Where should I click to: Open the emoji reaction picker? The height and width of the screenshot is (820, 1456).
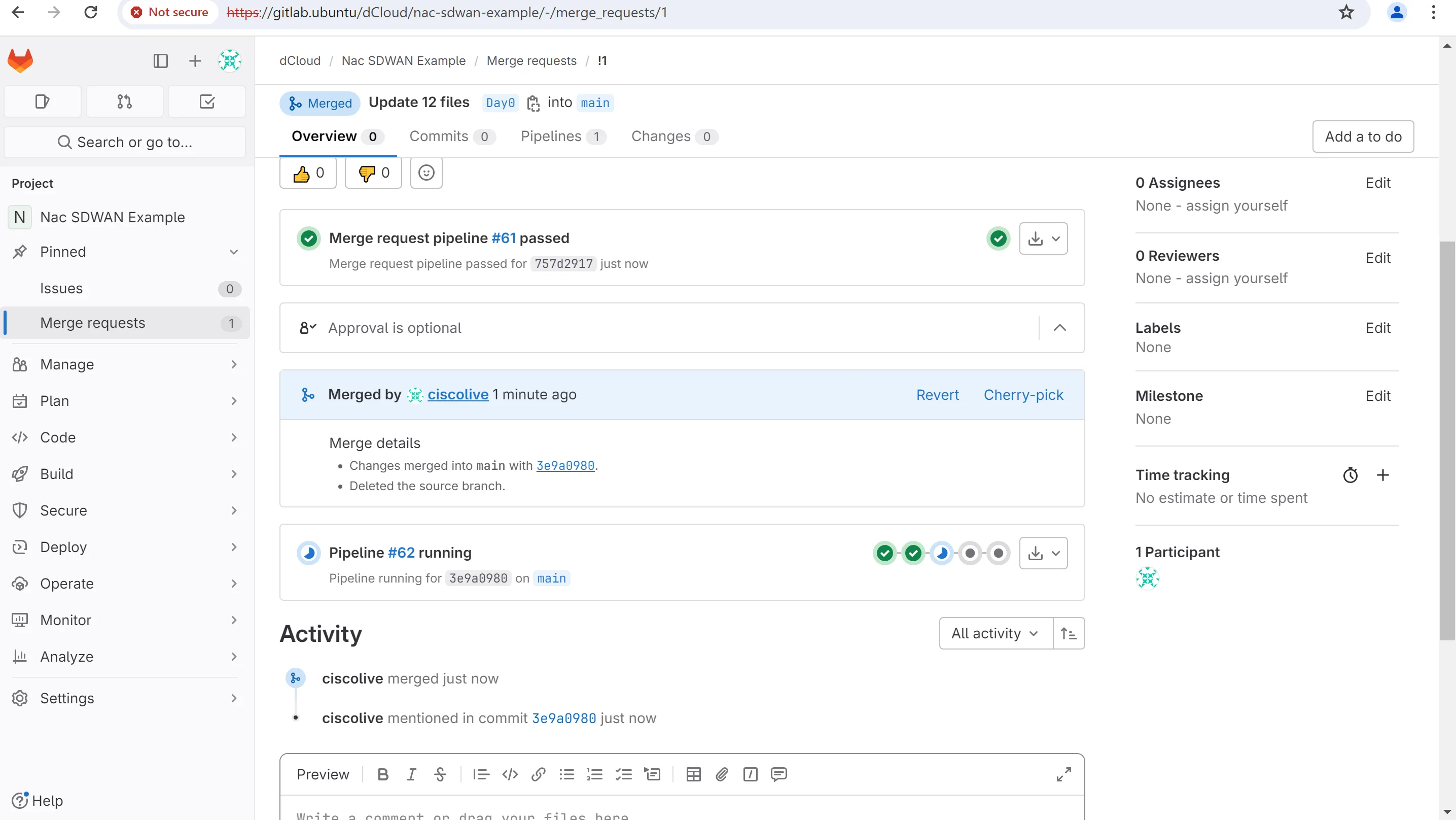426,173
